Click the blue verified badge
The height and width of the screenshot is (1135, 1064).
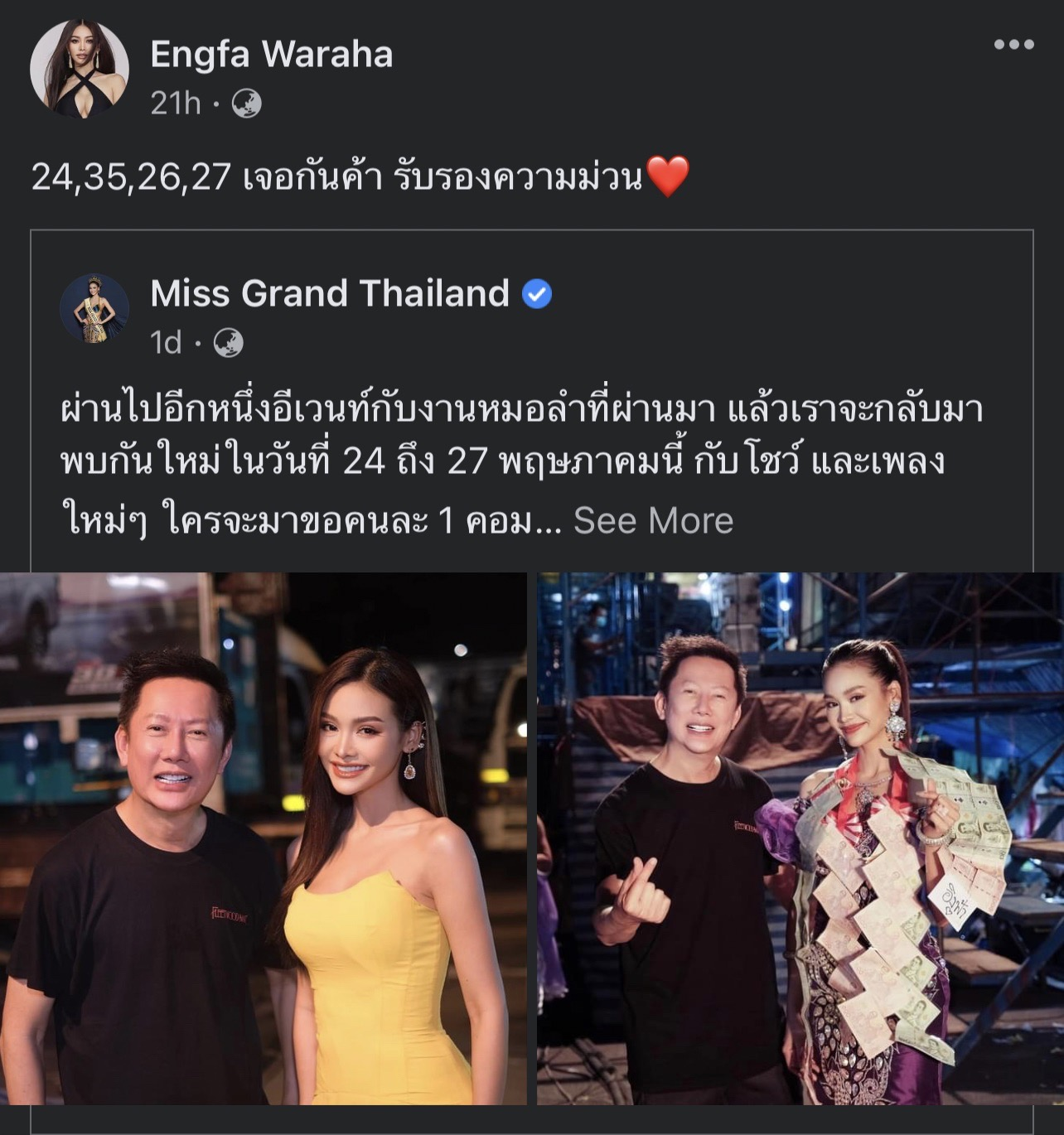coord(538,294)
